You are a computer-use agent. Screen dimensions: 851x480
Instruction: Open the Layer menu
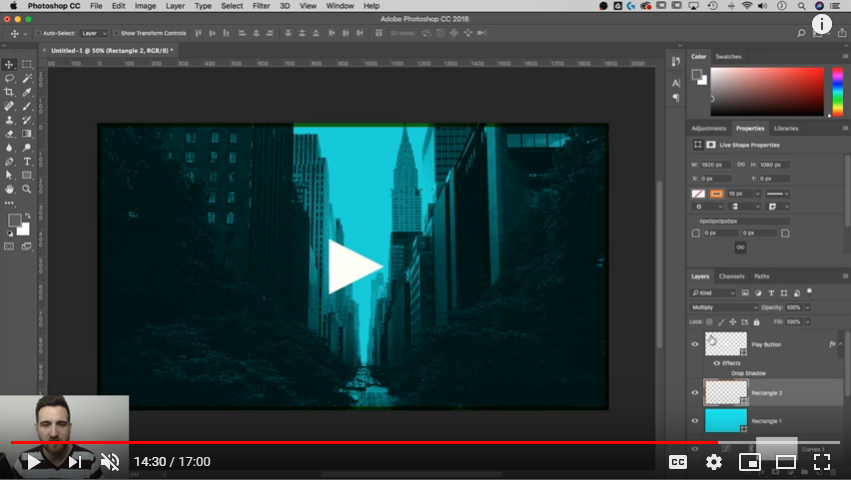pyautogui.click(x=175, y=6)
